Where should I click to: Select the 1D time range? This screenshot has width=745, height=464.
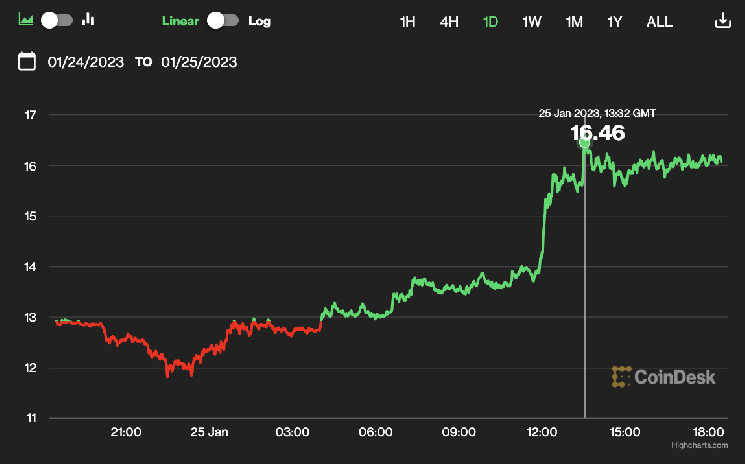click(490, 21)
